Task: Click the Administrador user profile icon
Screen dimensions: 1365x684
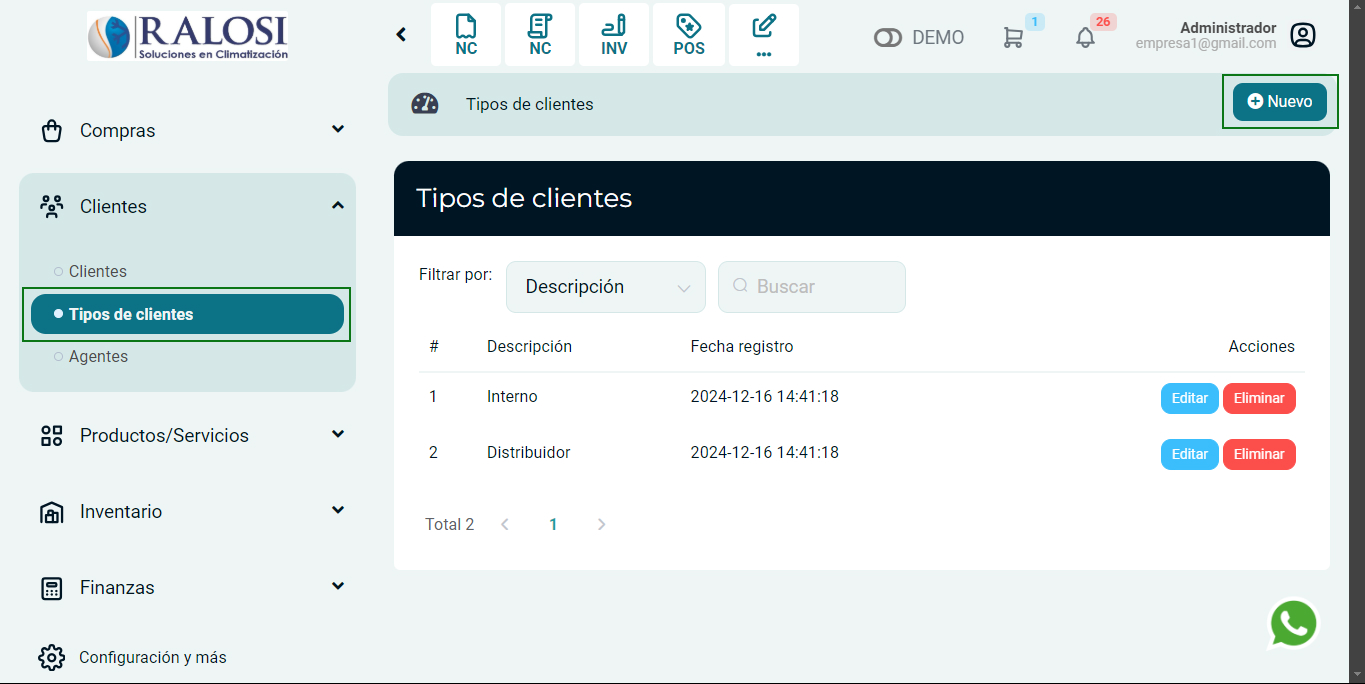Action: tap(1302, 36)
